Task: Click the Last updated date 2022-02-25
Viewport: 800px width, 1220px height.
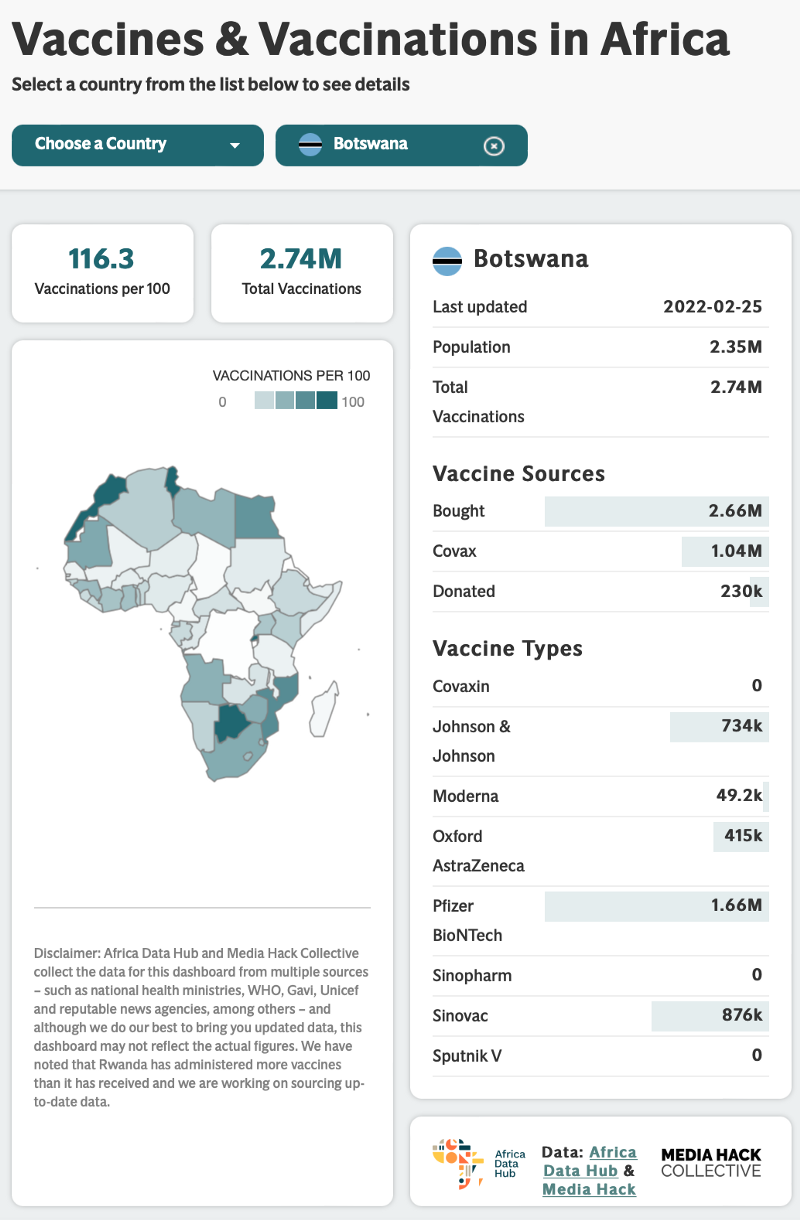Action: pos(713,307)
